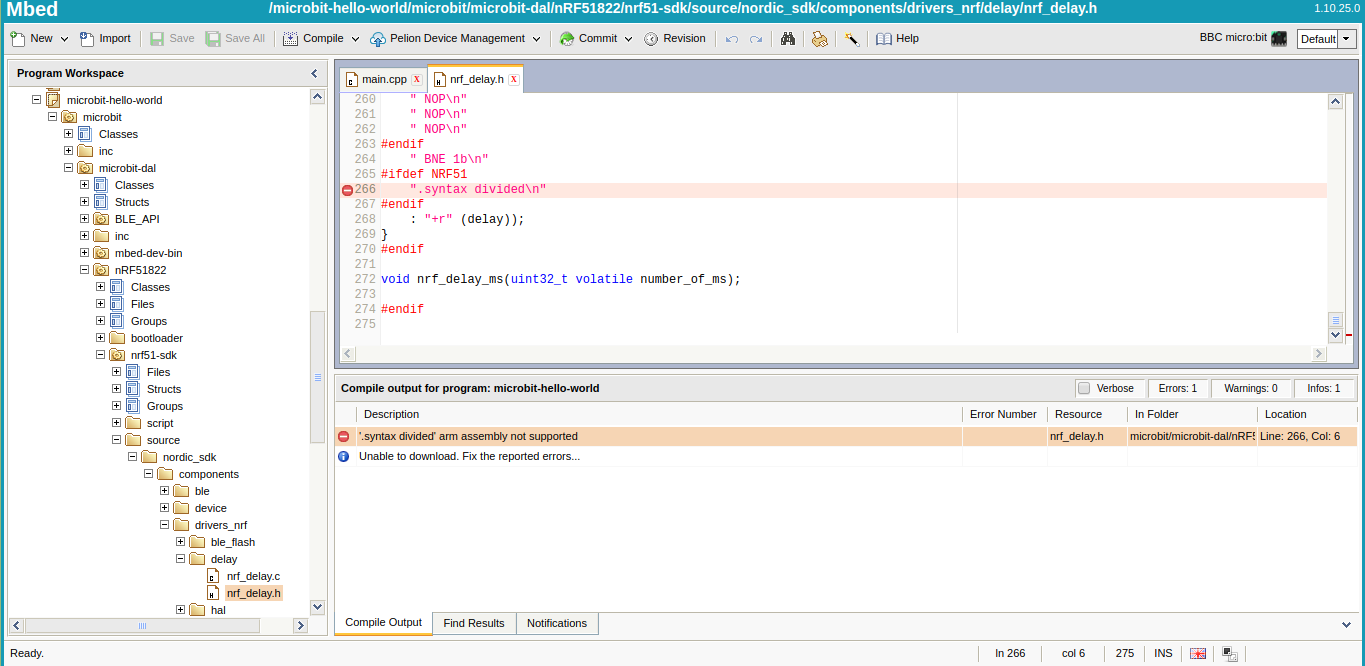
Task: Toggle the Warnings: 0 filter
Action: 1250,388
